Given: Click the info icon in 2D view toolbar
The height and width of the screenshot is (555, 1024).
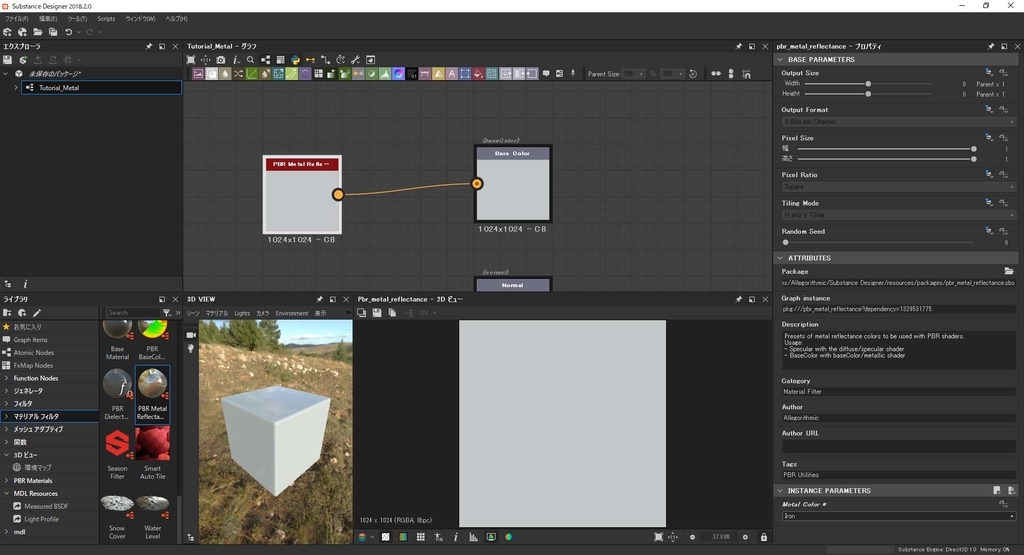Looking at the screenshot, I should coord(455,537).
